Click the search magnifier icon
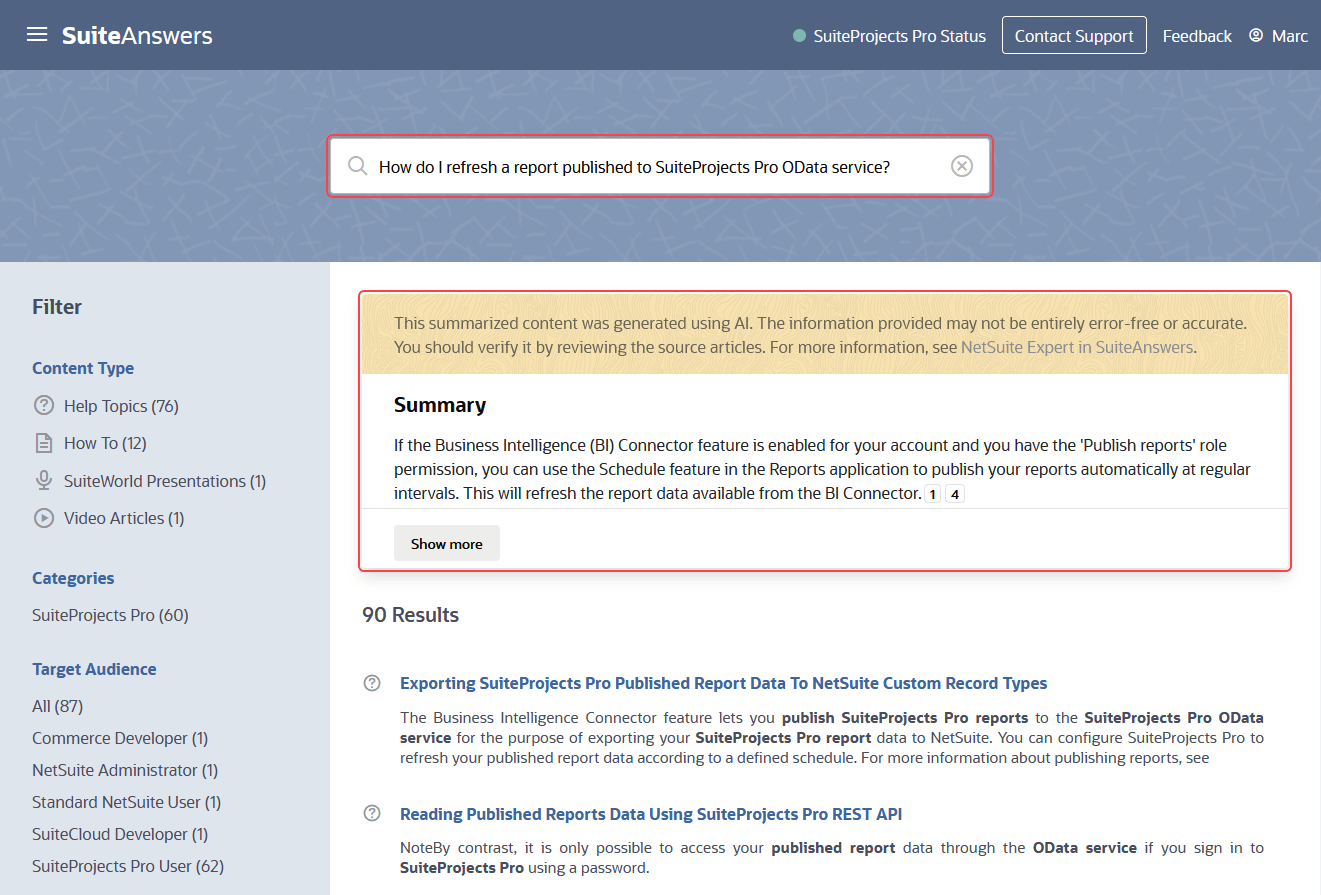 357,166
